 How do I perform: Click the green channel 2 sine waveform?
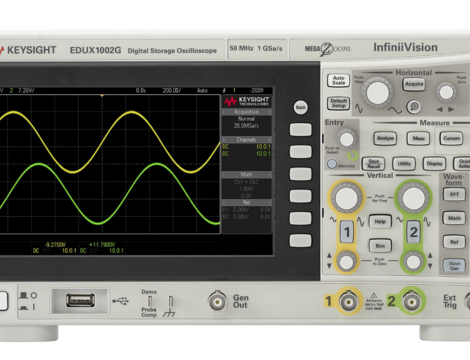[x=157, y=165]
